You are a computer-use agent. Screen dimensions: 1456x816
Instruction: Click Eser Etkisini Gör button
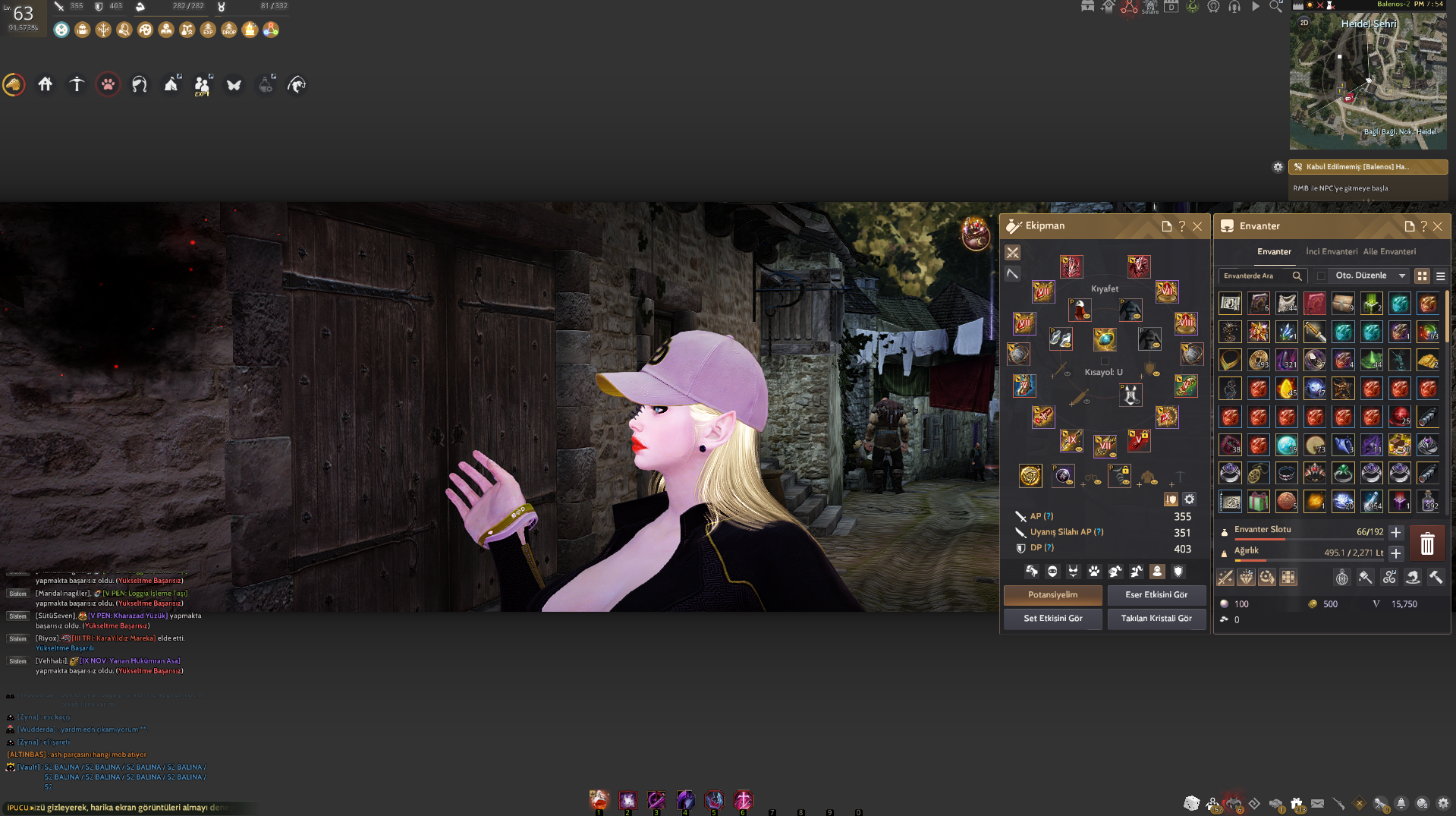(1156, 595)
